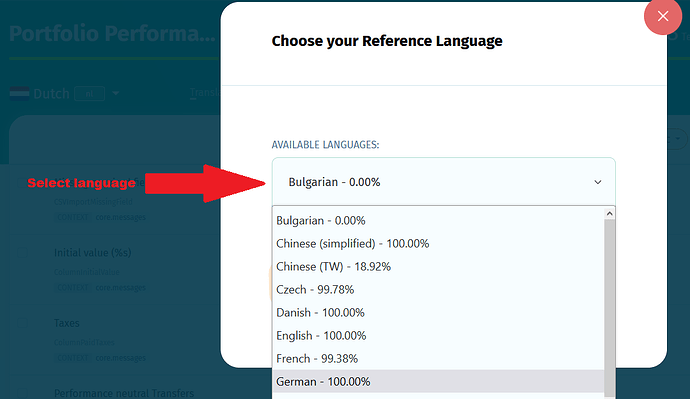Image resolution: width=690 pixels, height=399 pixels.
Task: Open the Taxes string entry
Action: click(66, 323)
